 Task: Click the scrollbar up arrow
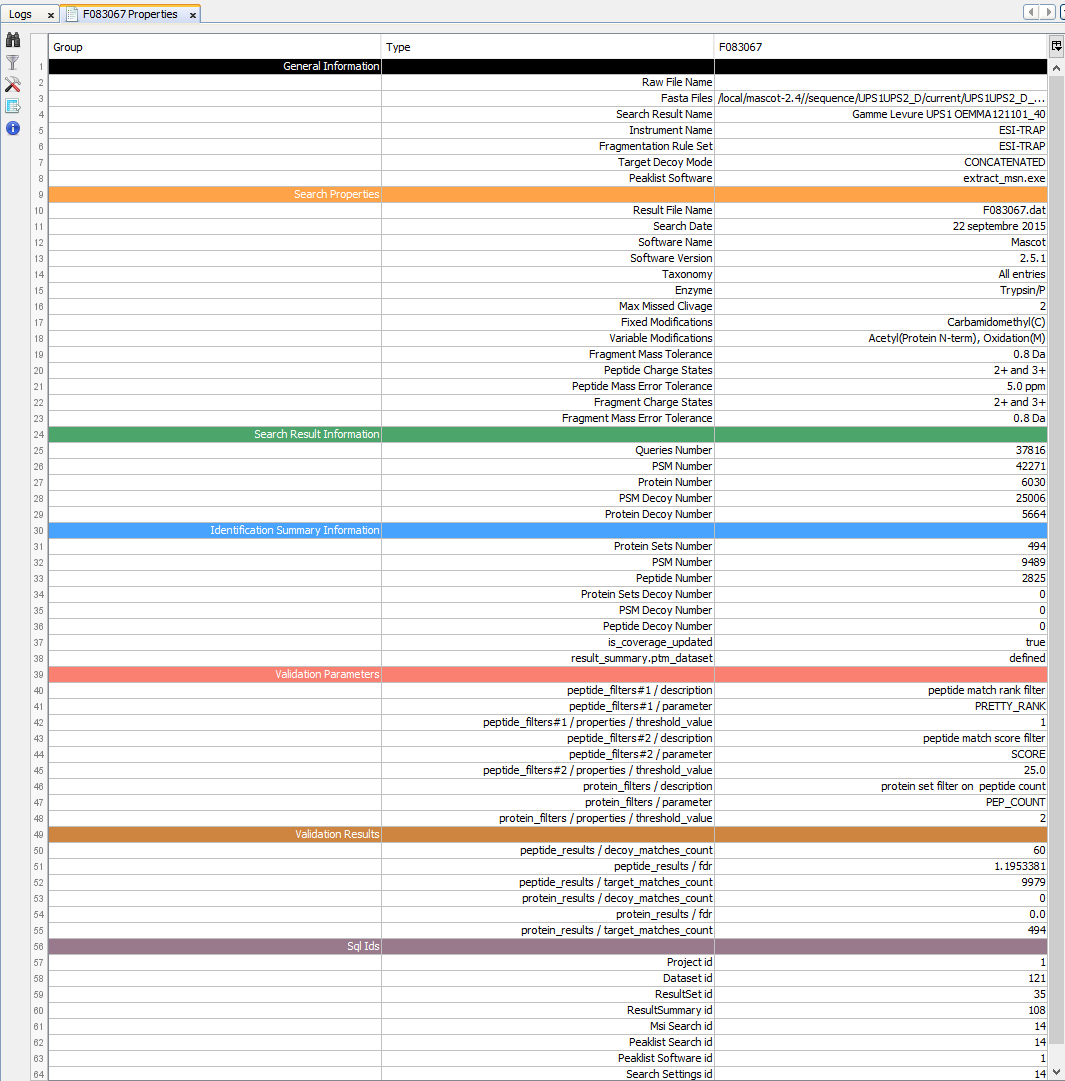tap(1056, 68)
